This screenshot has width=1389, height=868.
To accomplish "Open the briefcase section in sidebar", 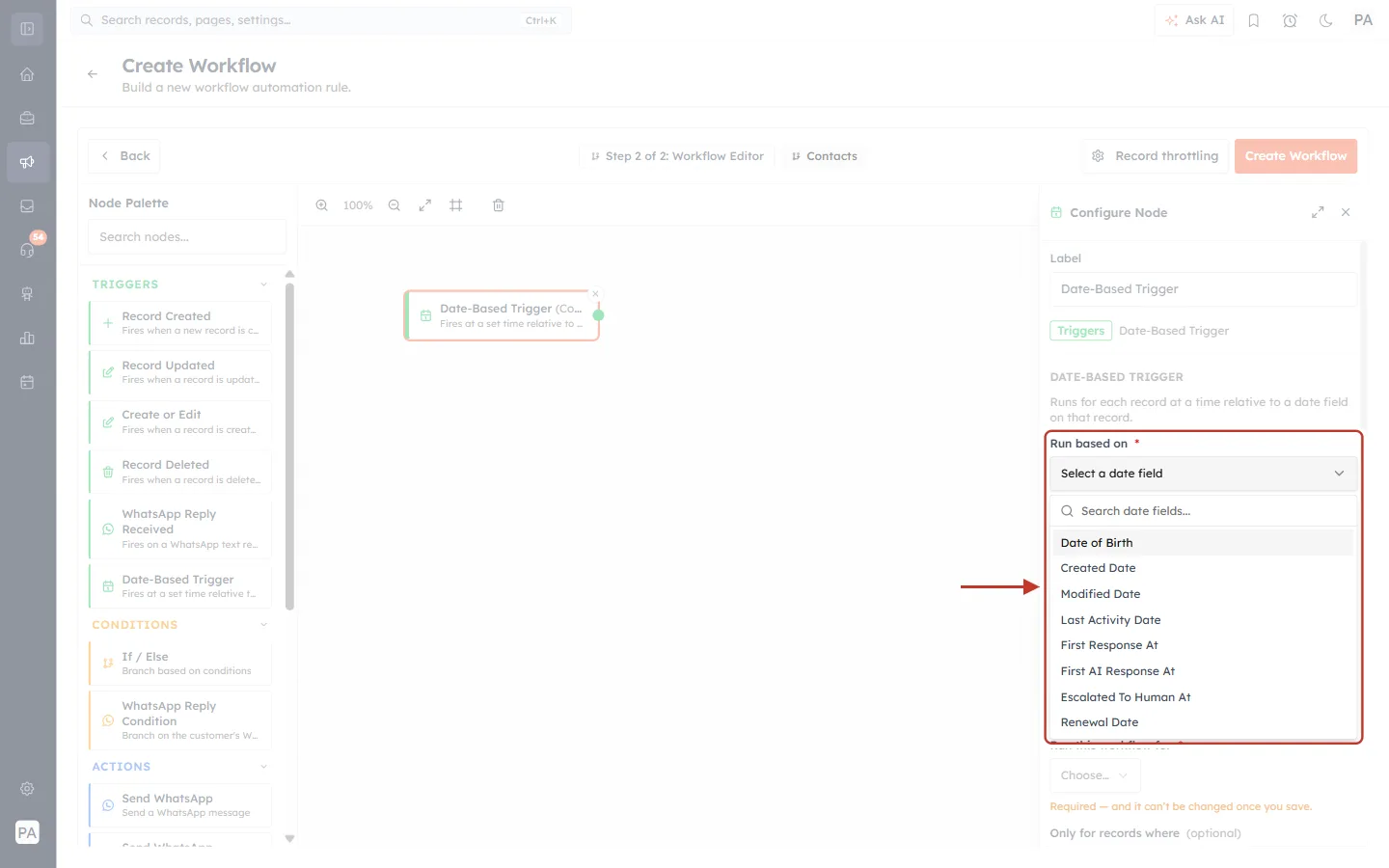I will (27, 119).
